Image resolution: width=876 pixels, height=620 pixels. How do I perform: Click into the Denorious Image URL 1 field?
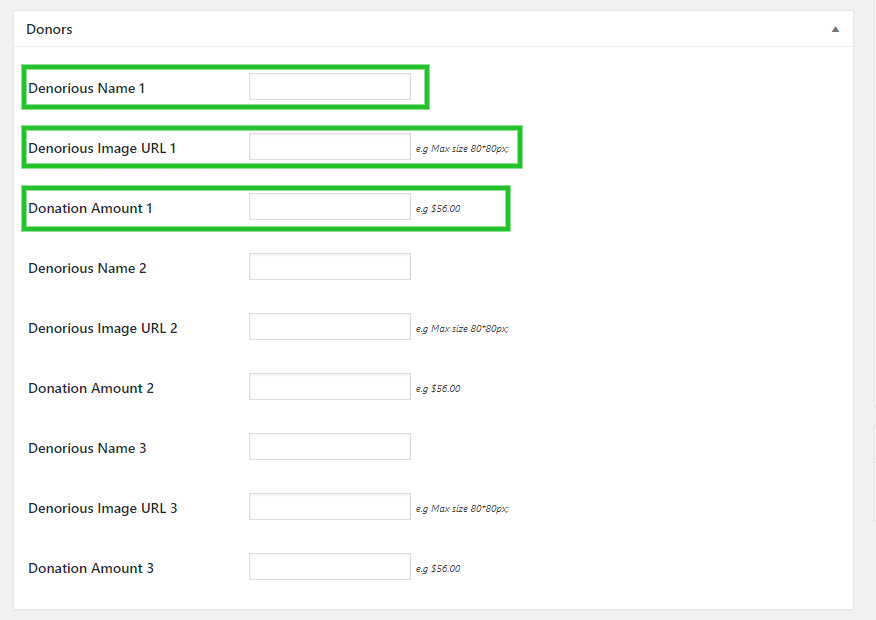click(330, 146)
